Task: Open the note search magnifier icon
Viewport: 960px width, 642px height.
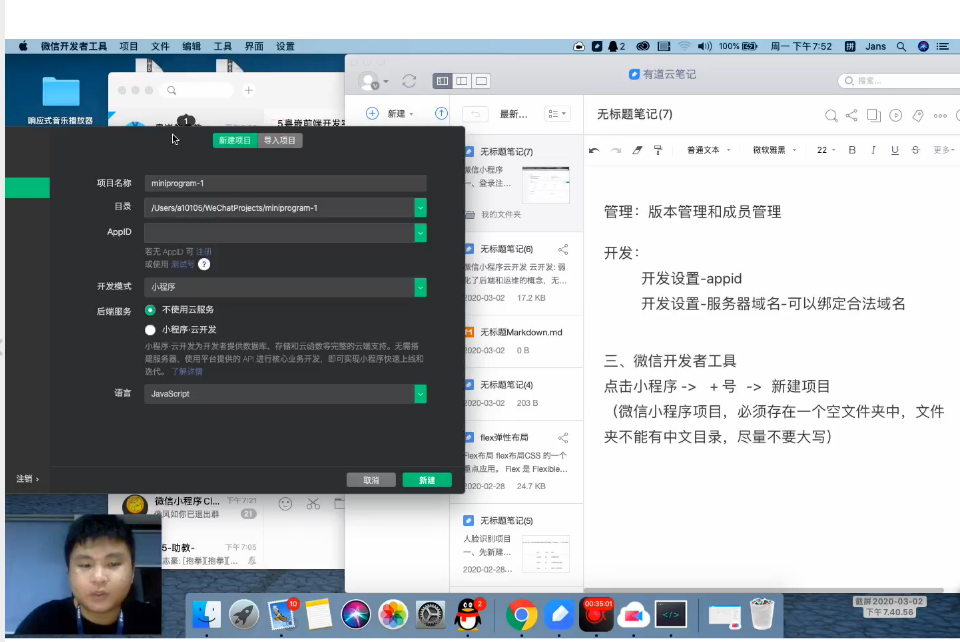Action: coord(831,116)
